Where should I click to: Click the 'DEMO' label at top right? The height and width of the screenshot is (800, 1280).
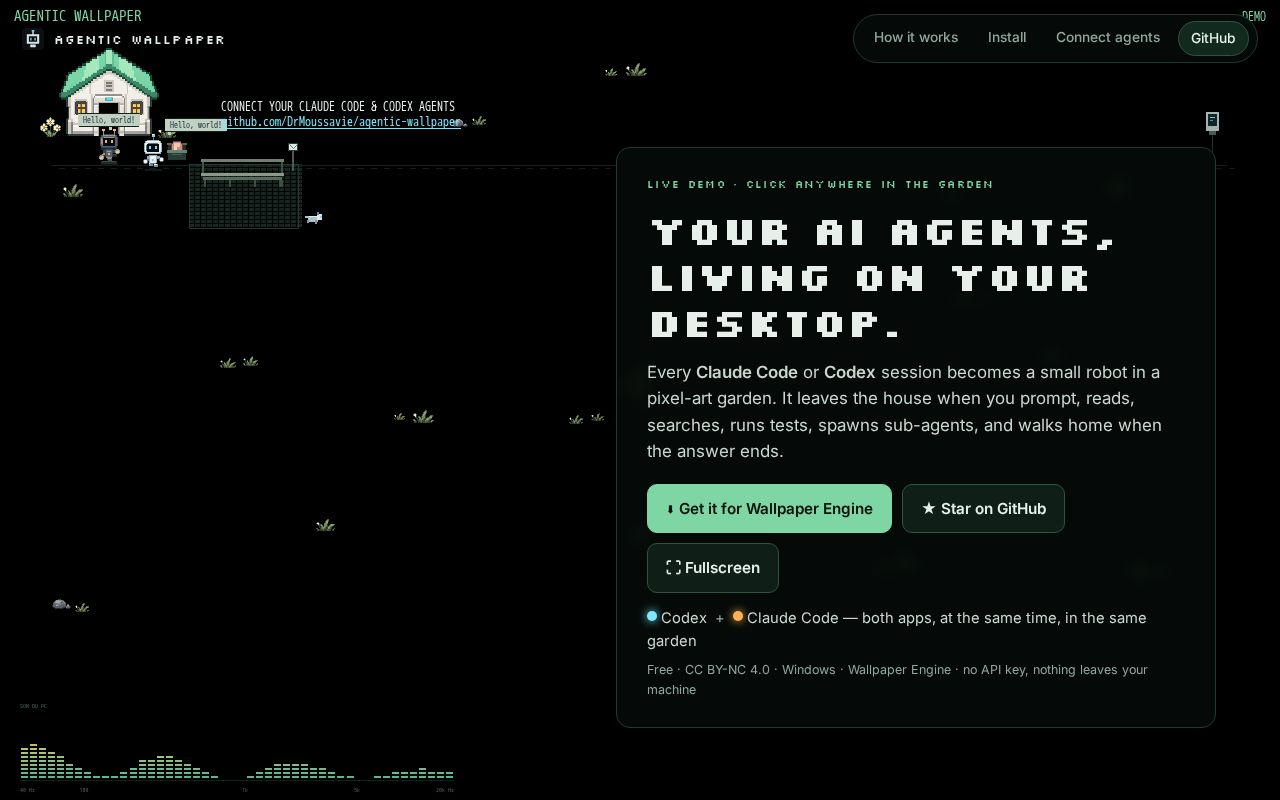[1254, 16]
